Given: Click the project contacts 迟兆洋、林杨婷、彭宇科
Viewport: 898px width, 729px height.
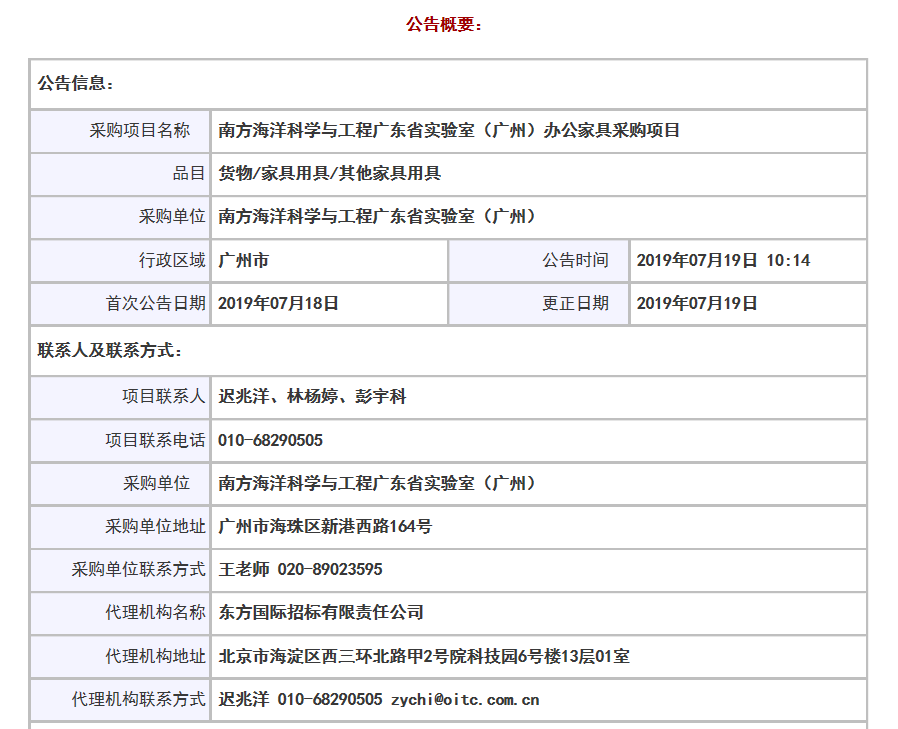Looking at the screenshot, I should coord(312,397).
